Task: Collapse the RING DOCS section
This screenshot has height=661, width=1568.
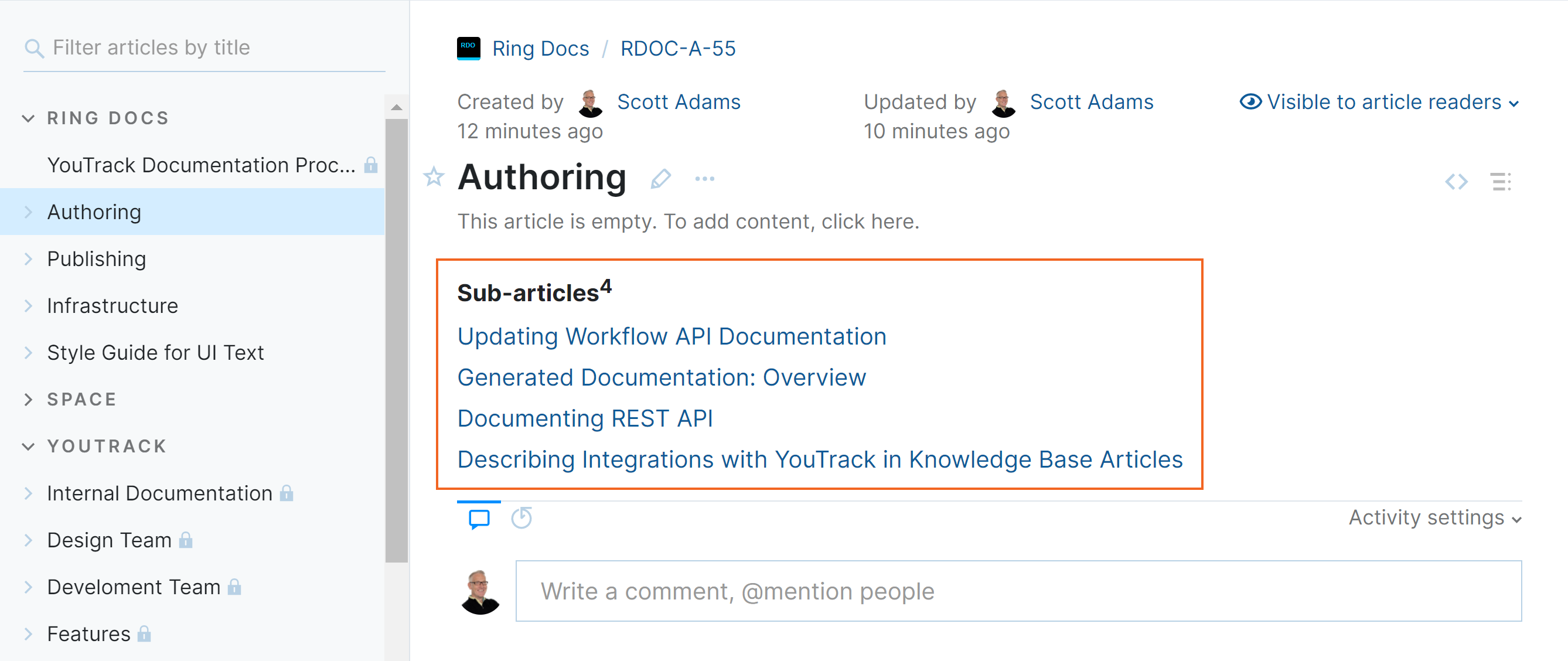Action: 28,118
